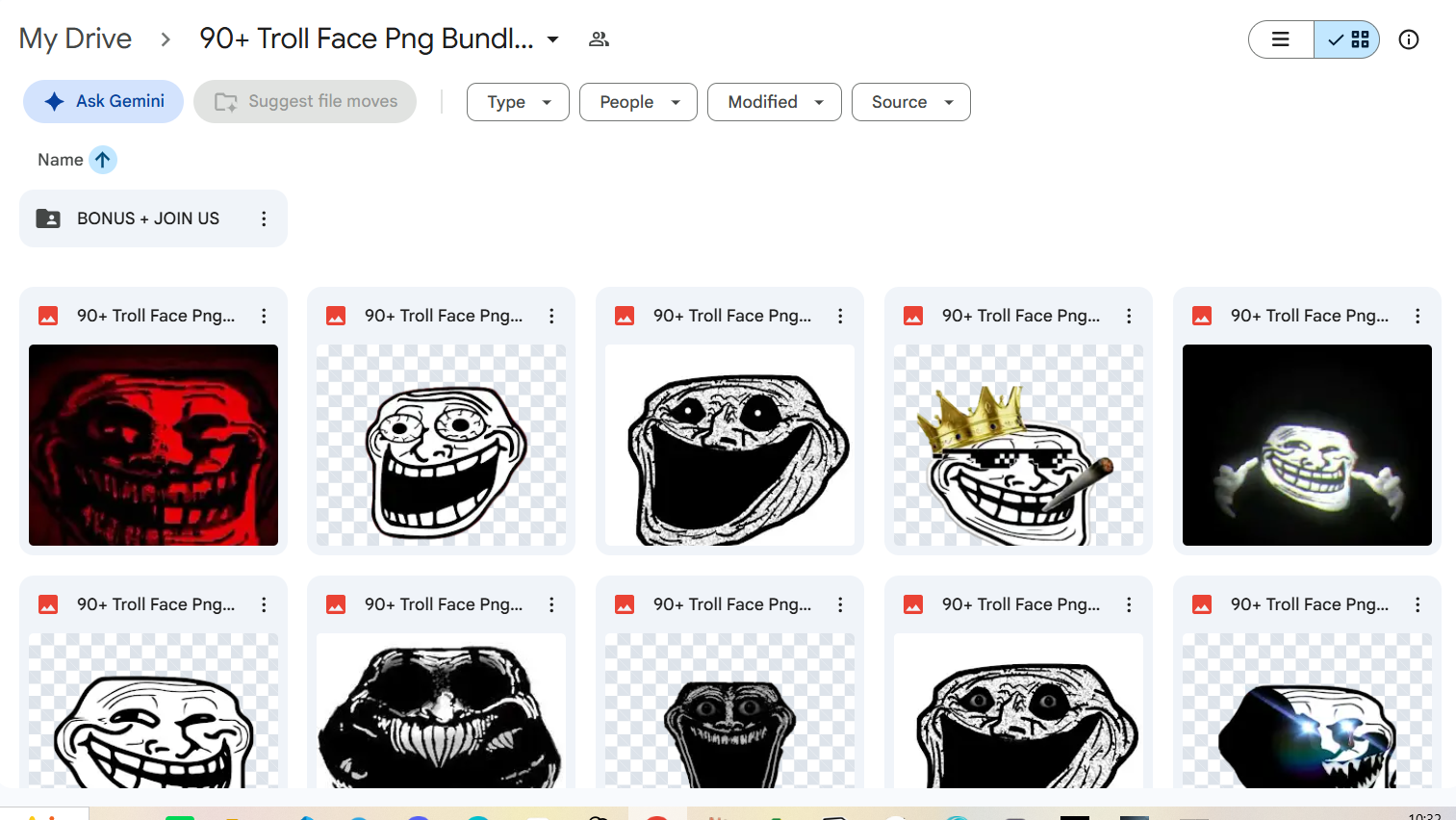This screenshot has width=1456, height=820.
Task: Open more actions for BONUS + JOIN US
Action: pyautogui.click(x=264, y=218)
